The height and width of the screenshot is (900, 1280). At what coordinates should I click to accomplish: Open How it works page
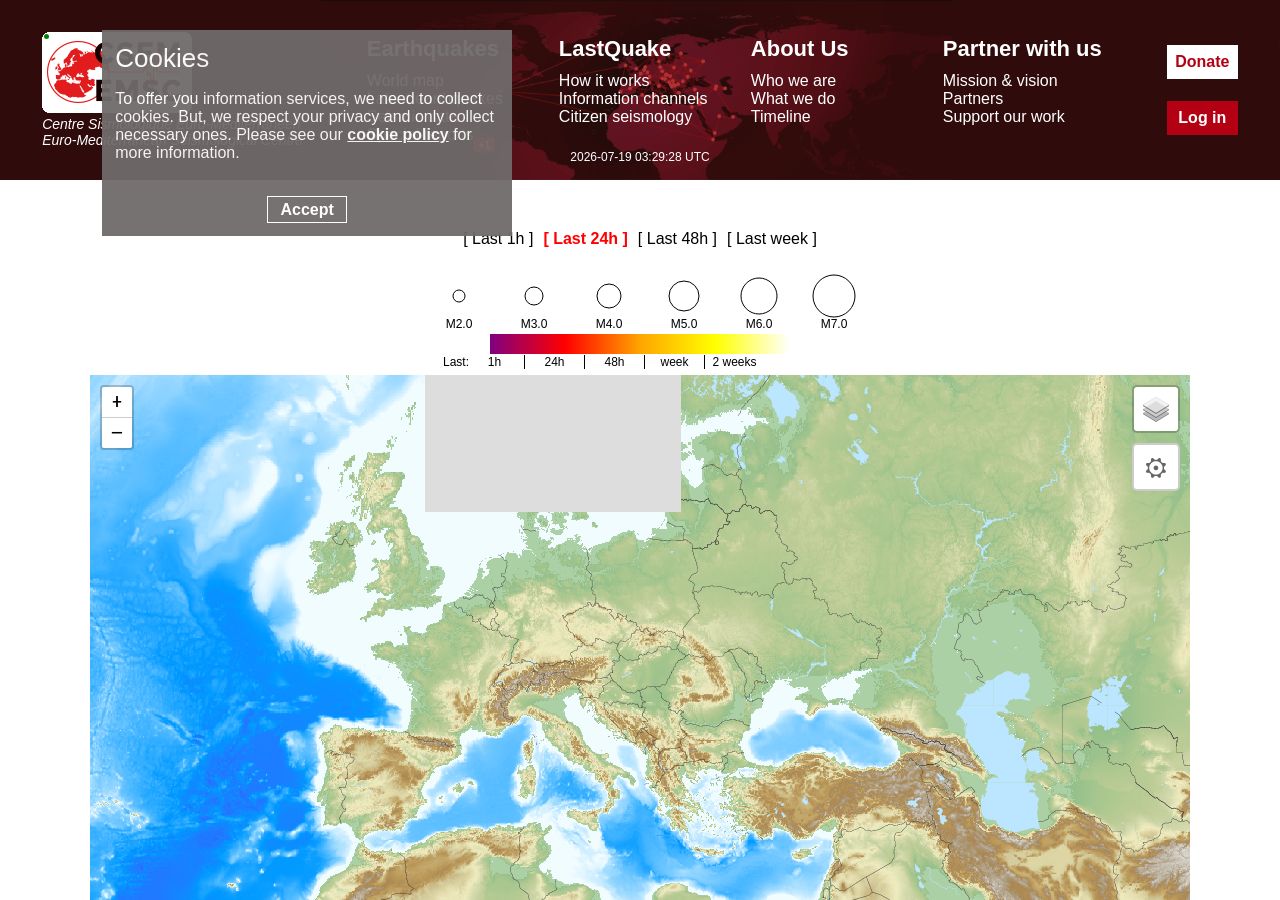click(604, 81)
